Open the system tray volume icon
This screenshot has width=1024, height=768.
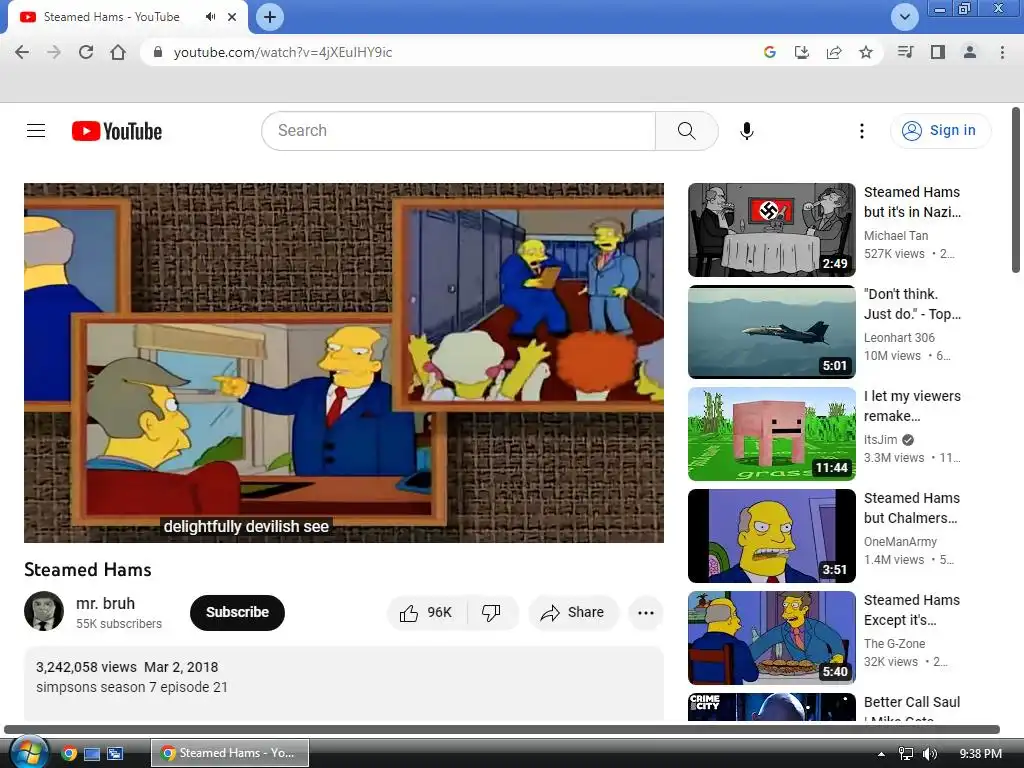tap(929, 754)
